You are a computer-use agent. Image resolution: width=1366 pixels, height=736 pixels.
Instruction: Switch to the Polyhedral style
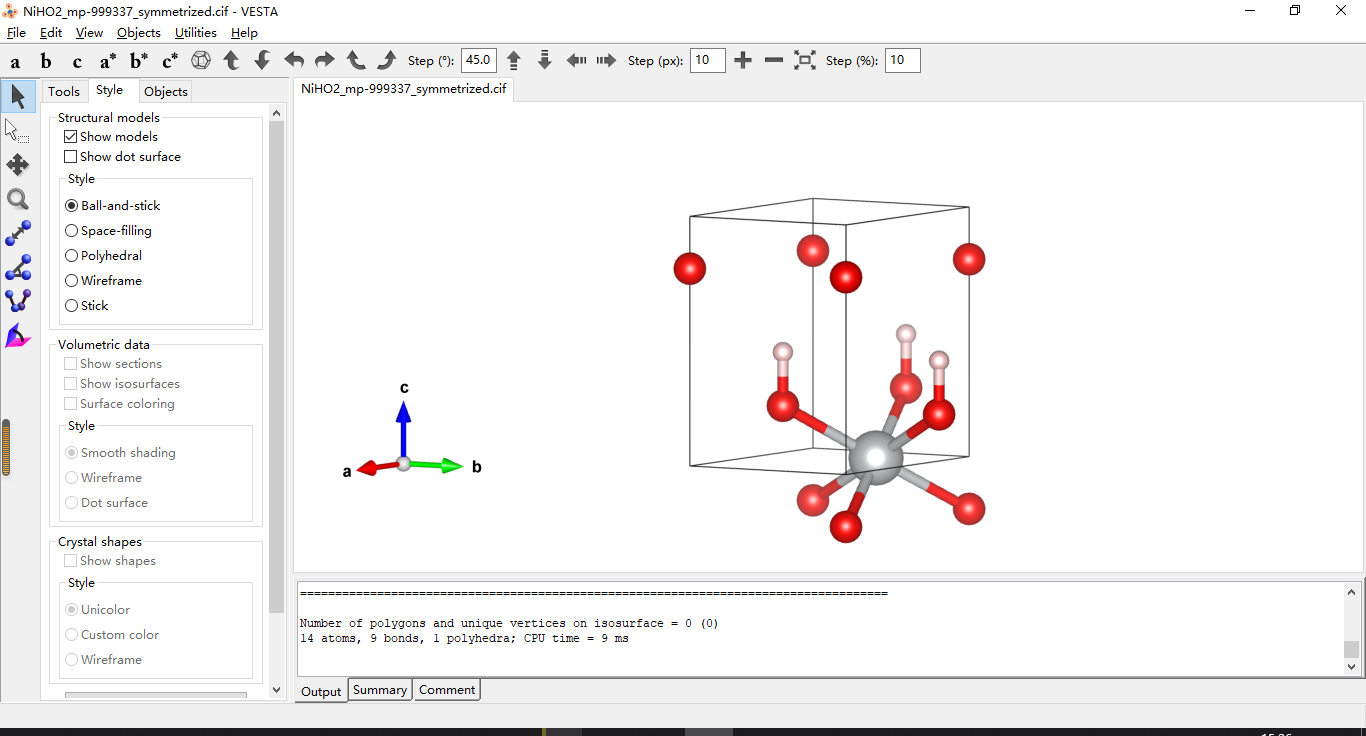(x=104, y=256)
